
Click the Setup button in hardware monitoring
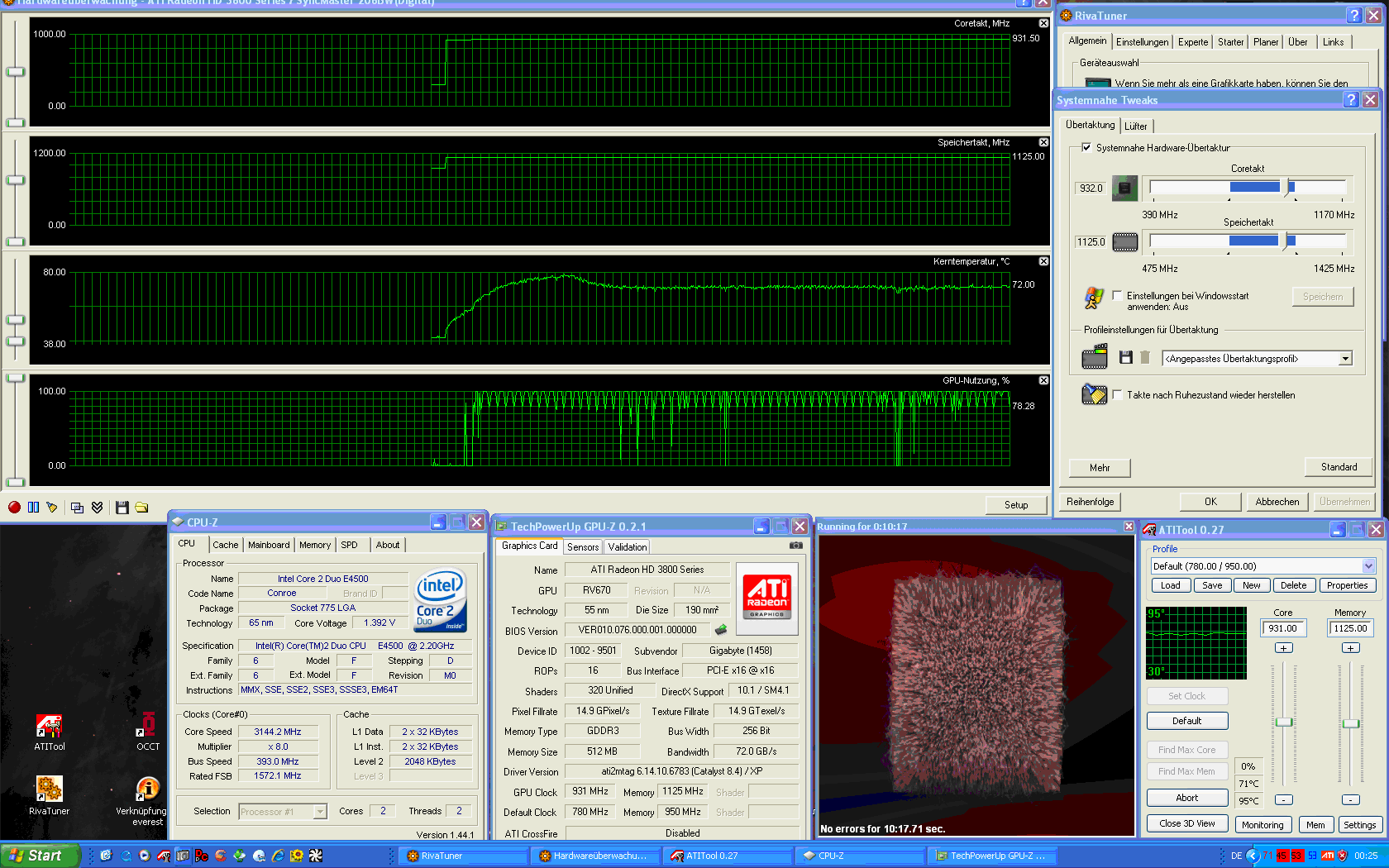point(1016,505)
